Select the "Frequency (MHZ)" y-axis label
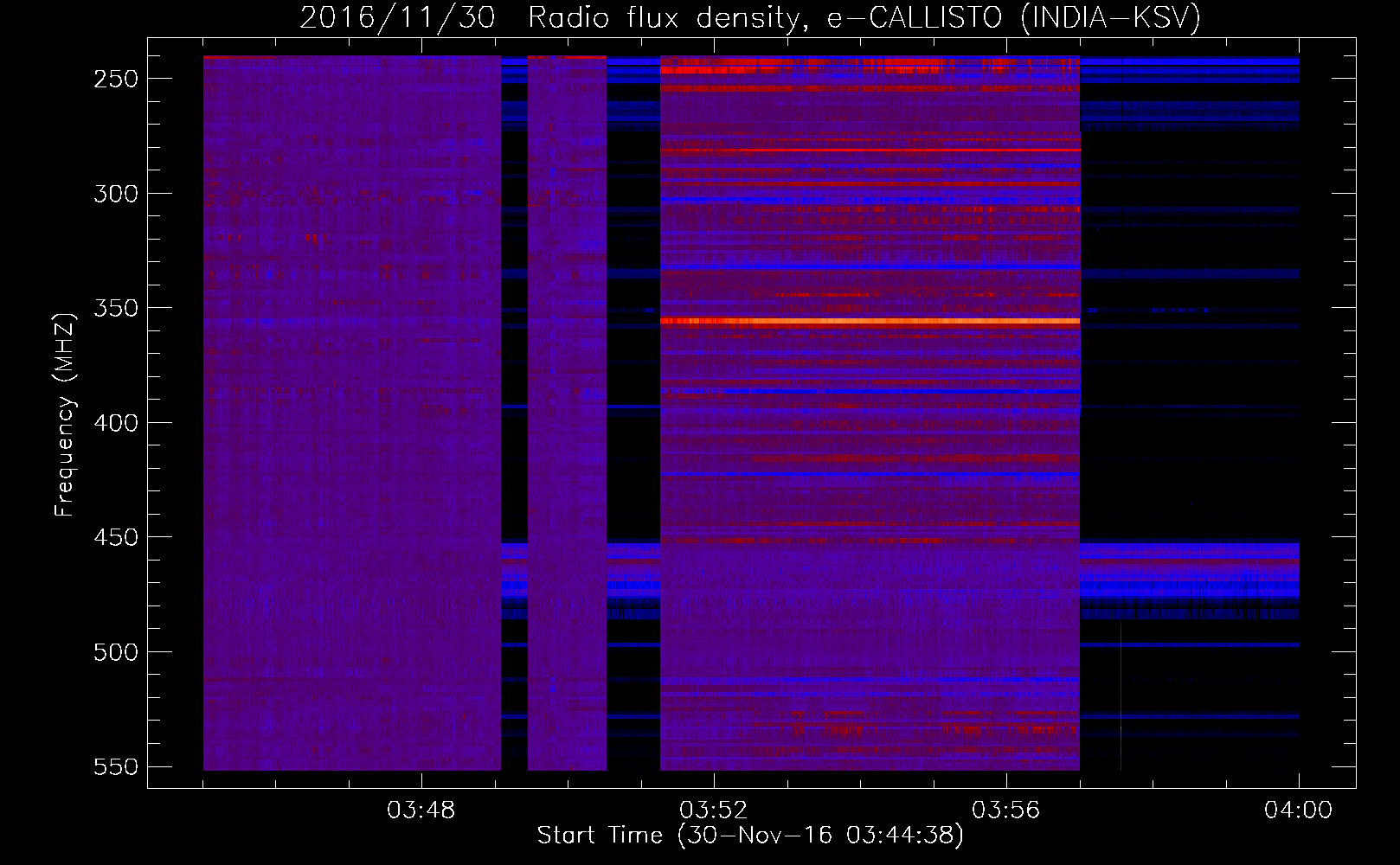 coord(65,414)
